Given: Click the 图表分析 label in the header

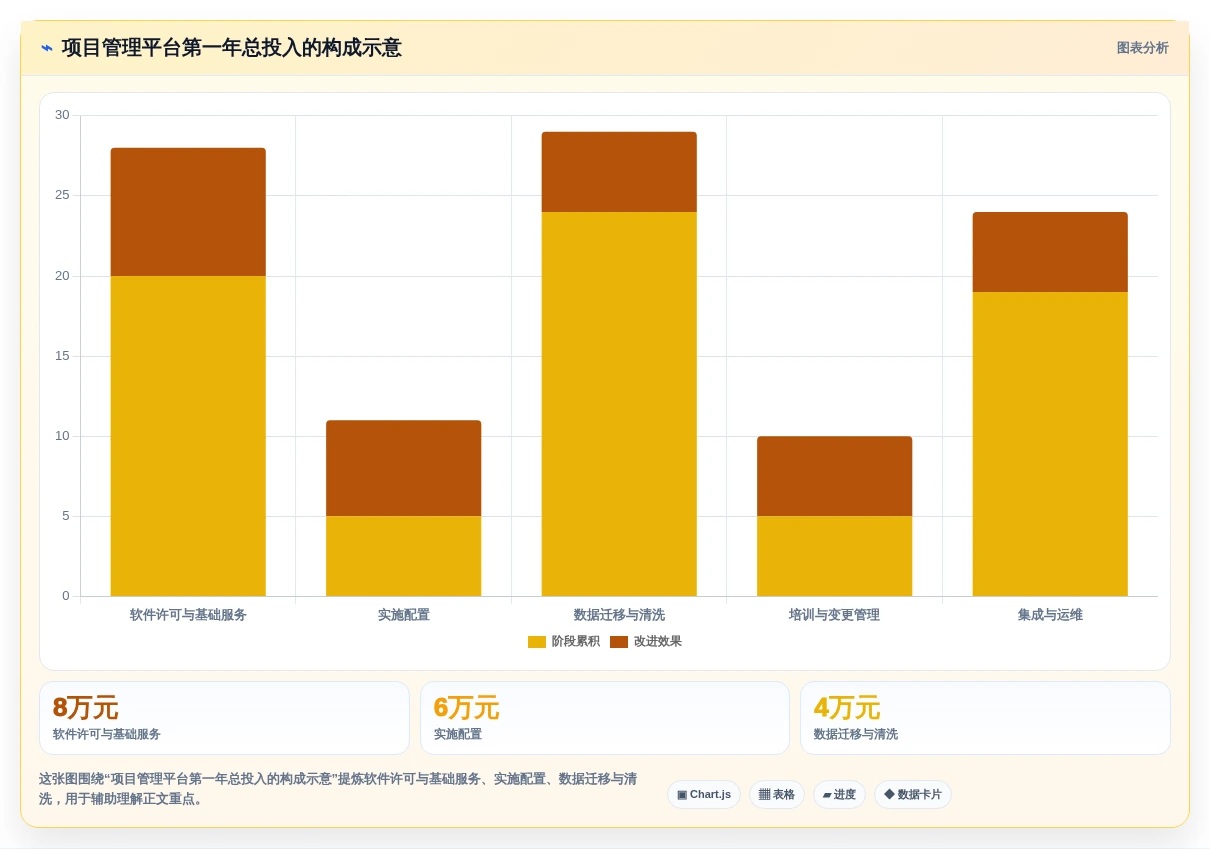Looking at the screenshot, I should [1142, 48].
